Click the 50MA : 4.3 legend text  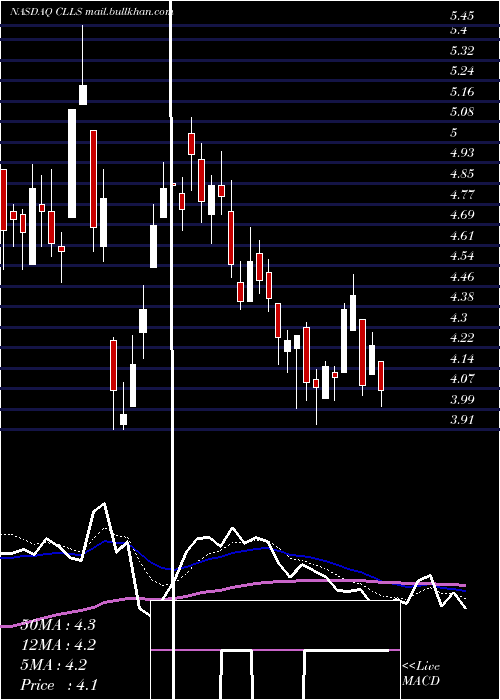pyautogui.click(x=58, y=625)
